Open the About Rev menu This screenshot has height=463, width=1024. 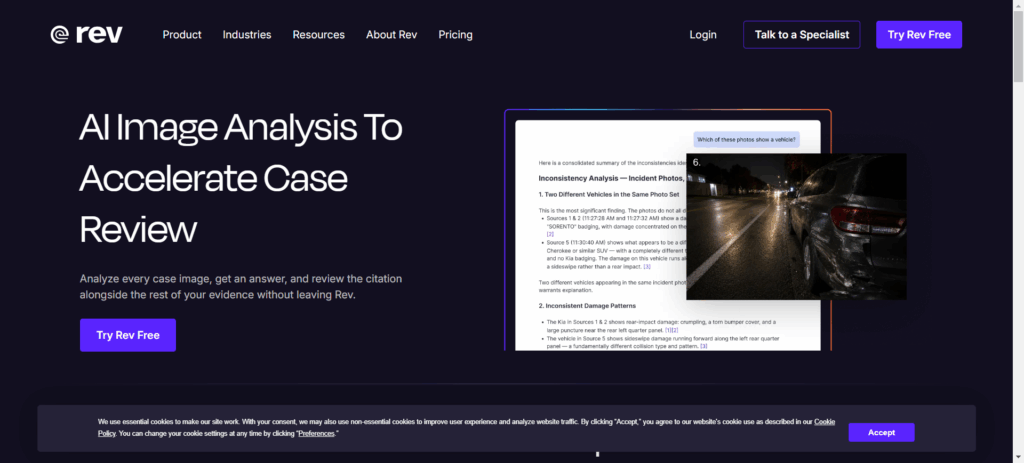tap(392, 35)
